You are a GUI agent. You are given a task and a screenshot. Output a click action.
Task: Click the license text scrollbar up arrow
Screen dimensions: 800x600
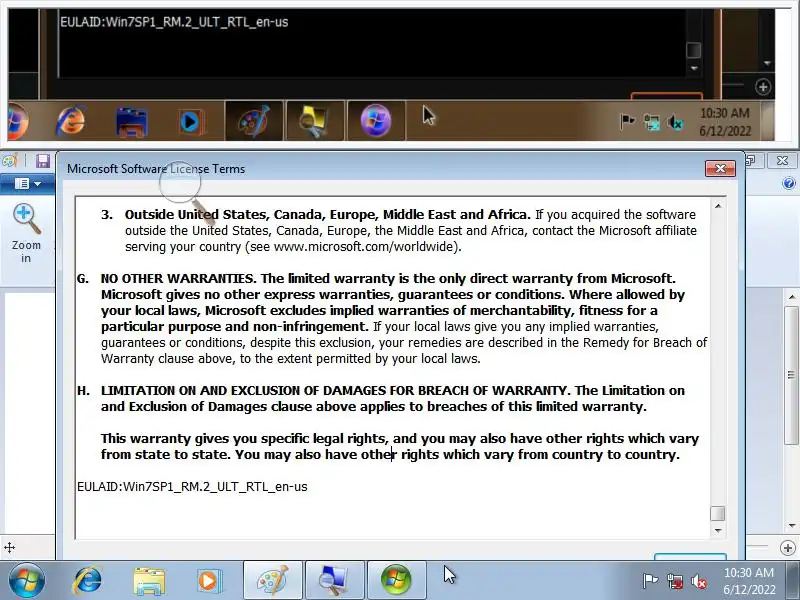(x=718, y=206)
